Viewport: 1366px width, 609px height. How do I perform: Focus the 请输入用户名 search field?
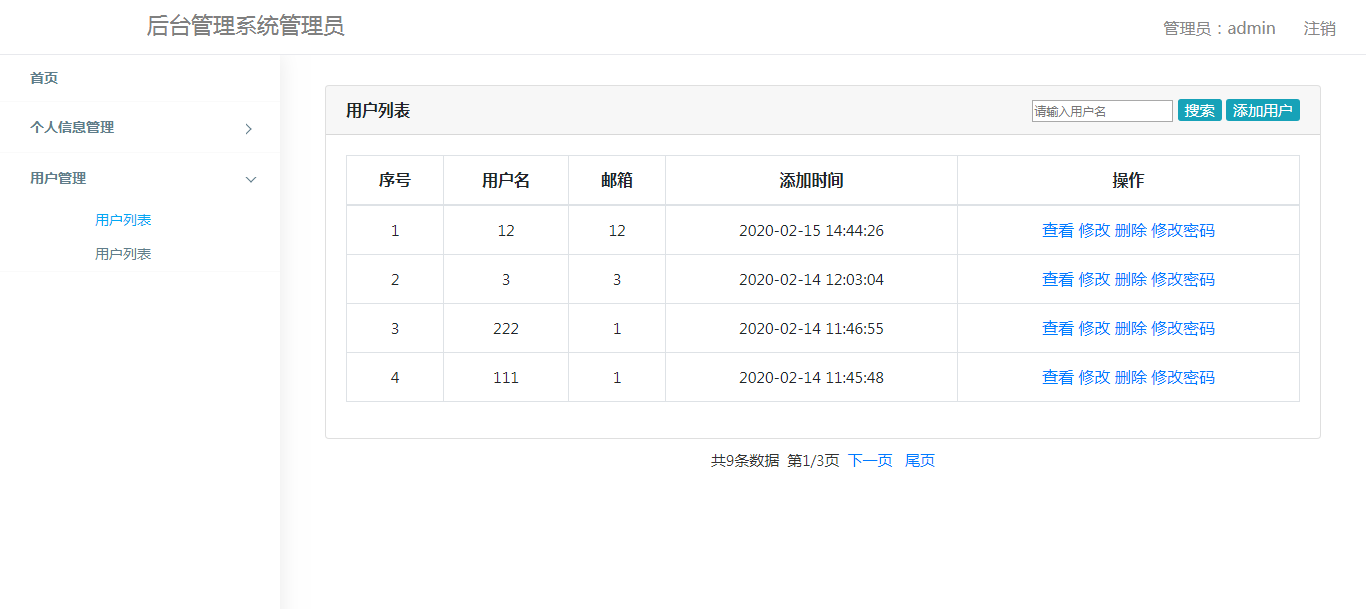click(1101, 110)
